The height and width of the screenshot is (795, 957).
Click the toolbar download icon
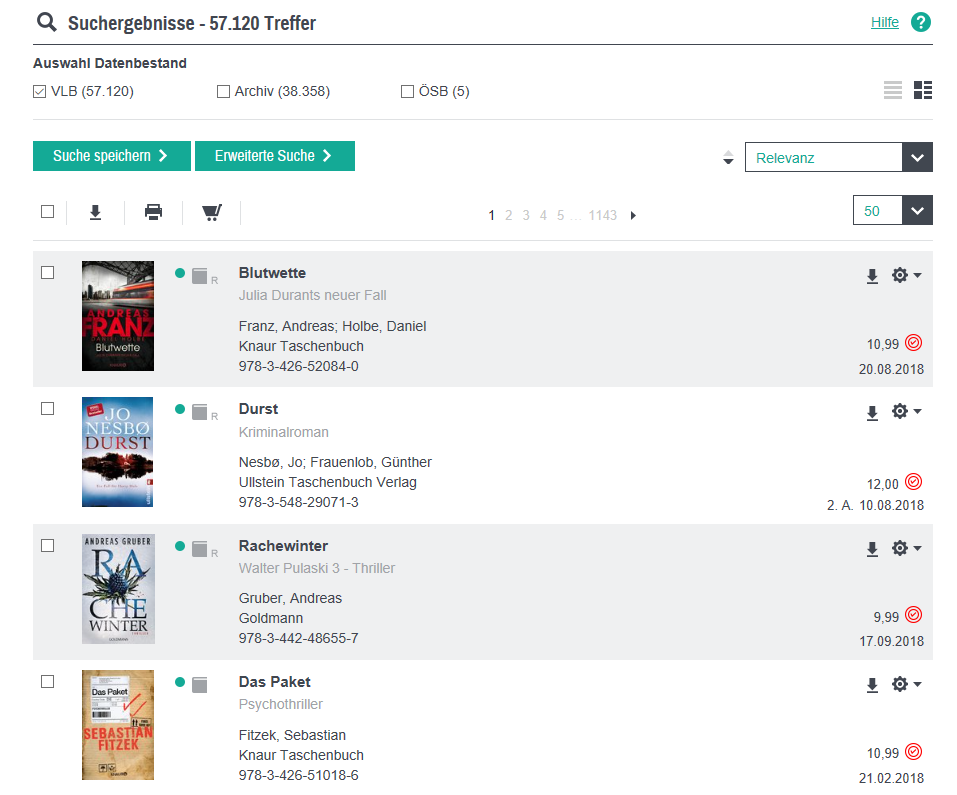[96, 212]
